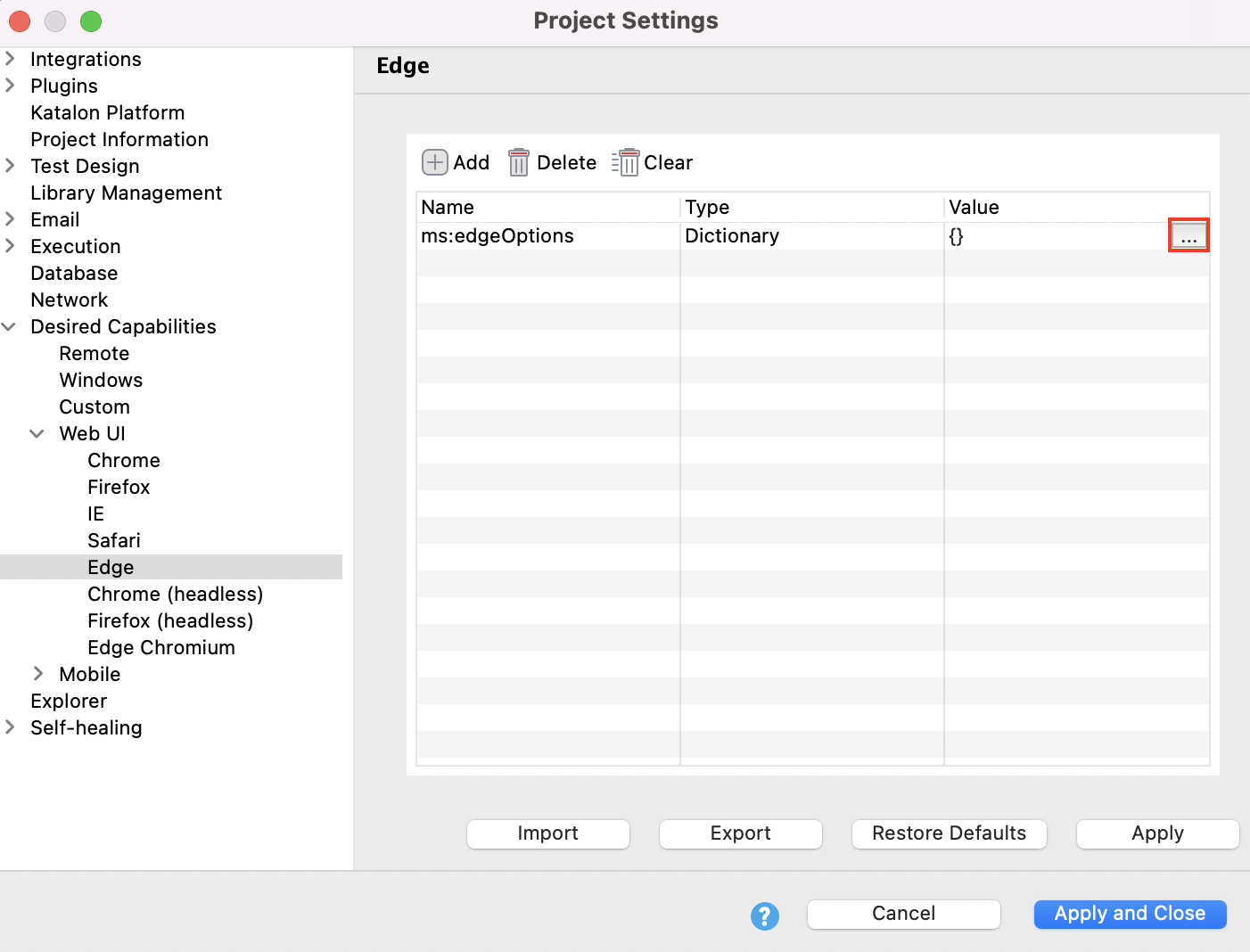Select the Firefox capabilities item

tap(119, 487)
